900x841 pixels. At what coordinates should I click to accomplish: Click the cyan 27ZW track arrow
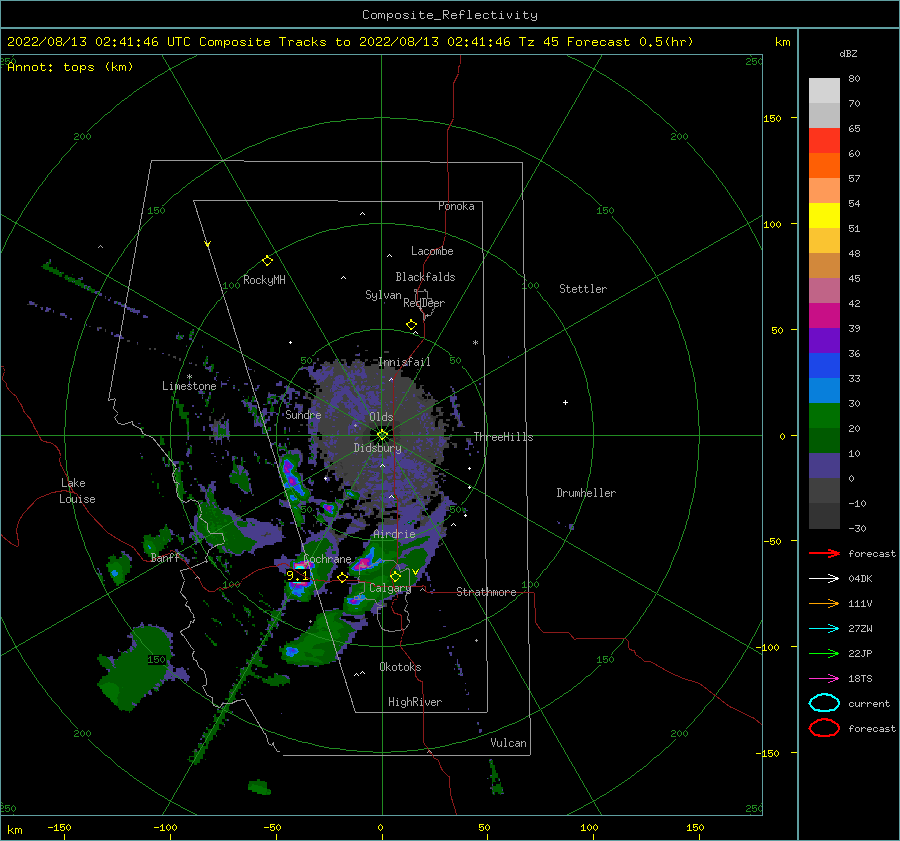pyautogui.click(x=824, y=629)
